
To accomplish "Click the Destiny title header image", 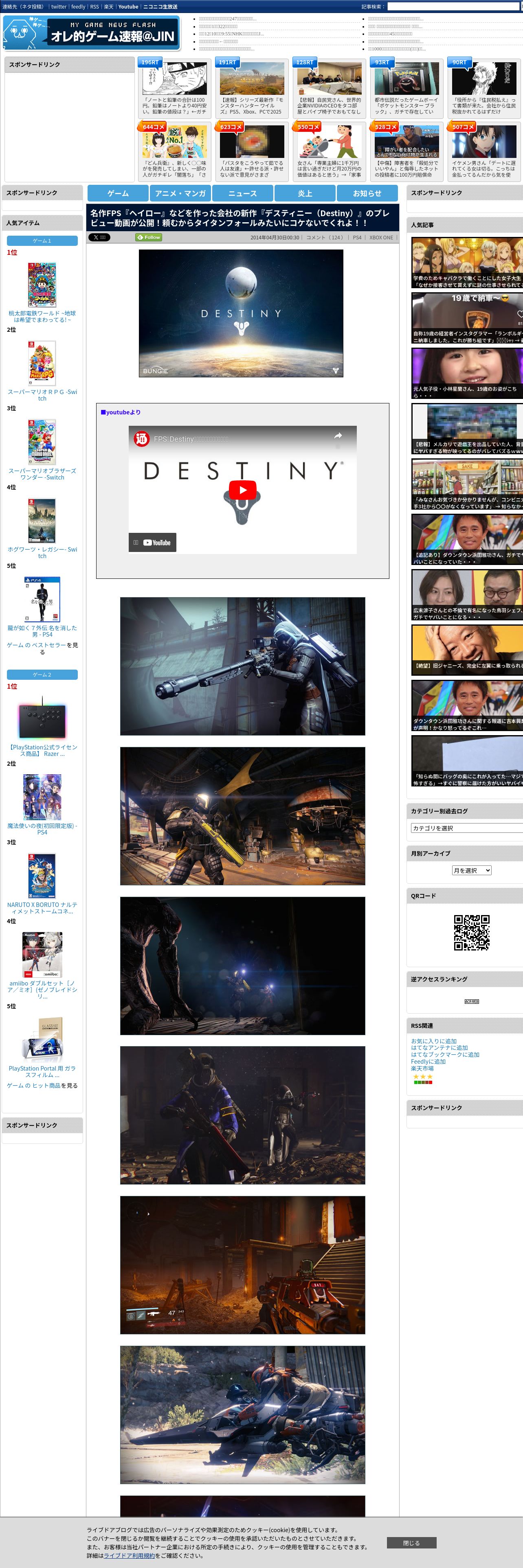I will pyautogui.click(x=241, y=313).
